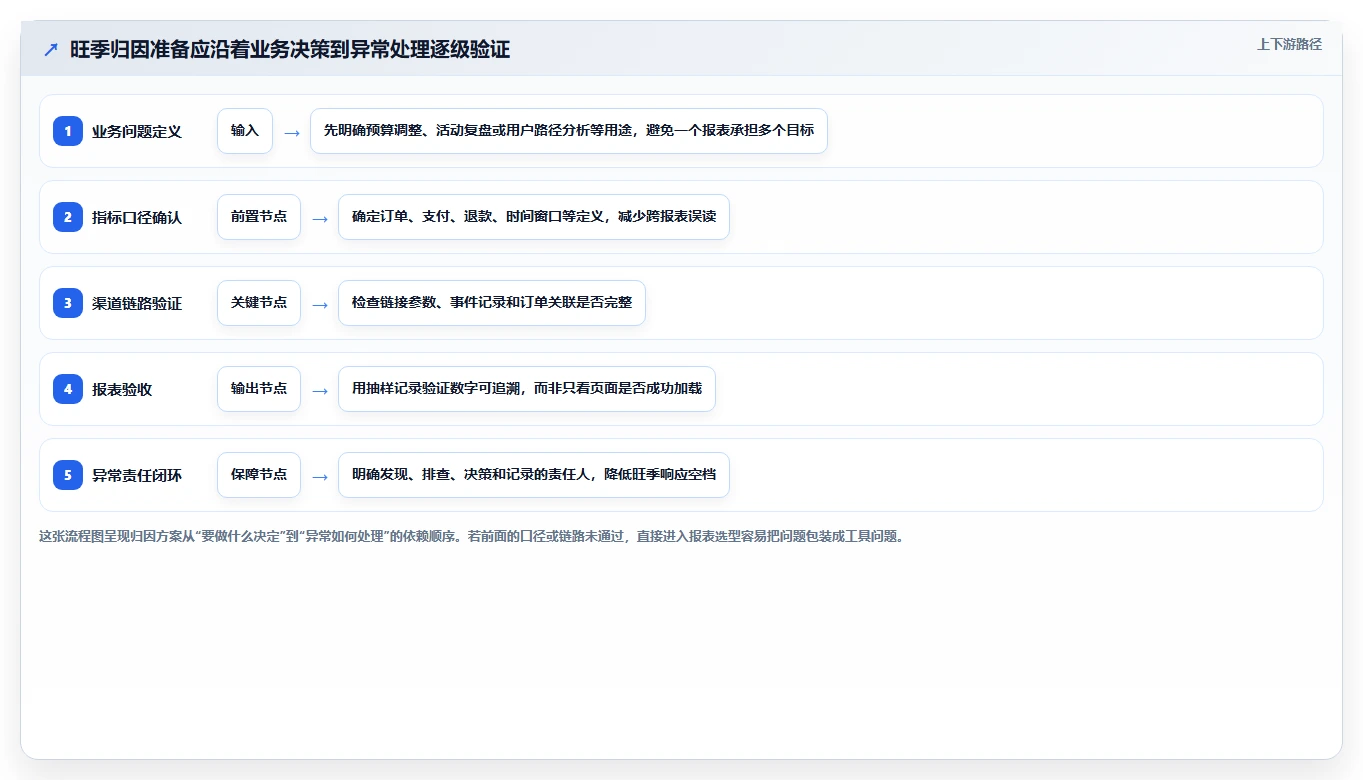
Task: Click the trend arrow icon beside the title
Action: tap(51, 50)
